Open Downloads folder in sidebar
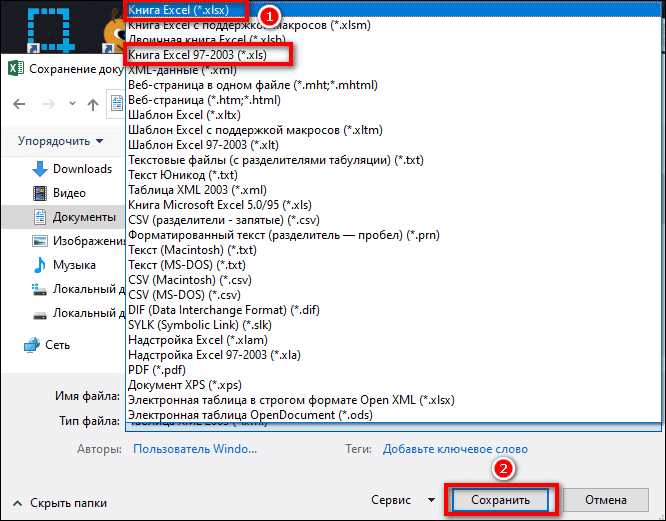This screenshot has width=666, height=521. coord(72,169)
